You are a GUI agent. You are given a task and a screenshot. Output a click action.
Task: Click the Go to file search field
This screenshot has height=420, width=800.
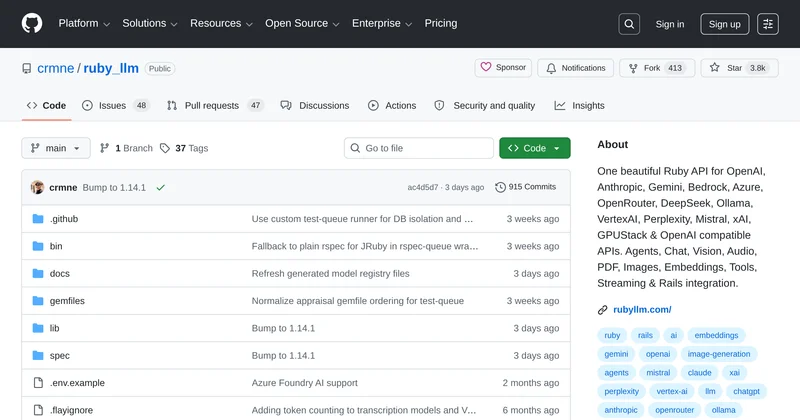(x=418, y=148)
